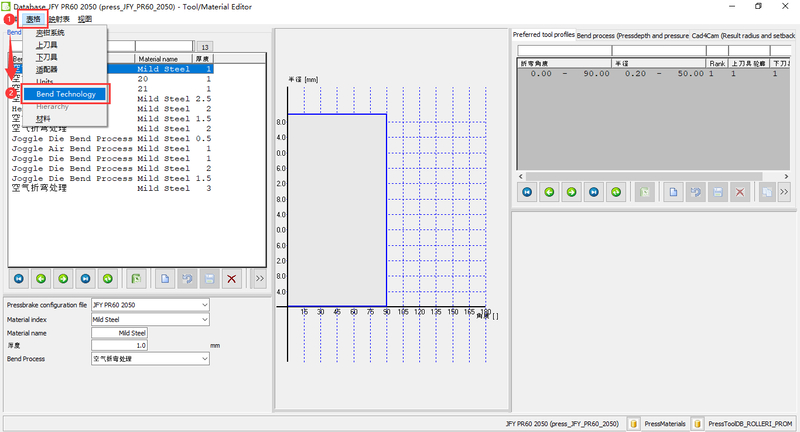Choose Units from the open menu
The width and height of the screenshot is (800, 432).
[45, 82]
